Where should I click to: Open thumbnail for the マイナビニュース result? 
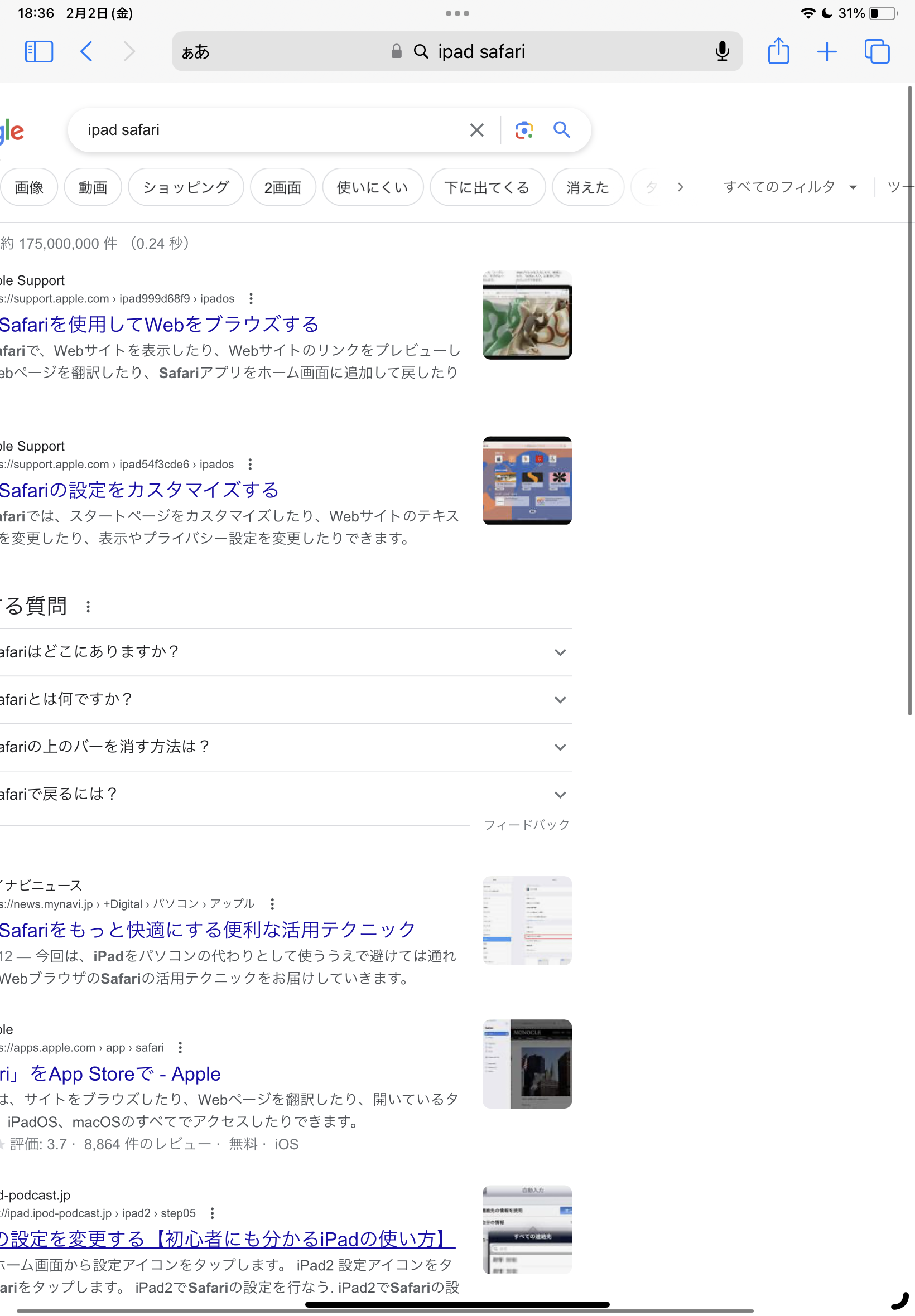tap(527, 921)
